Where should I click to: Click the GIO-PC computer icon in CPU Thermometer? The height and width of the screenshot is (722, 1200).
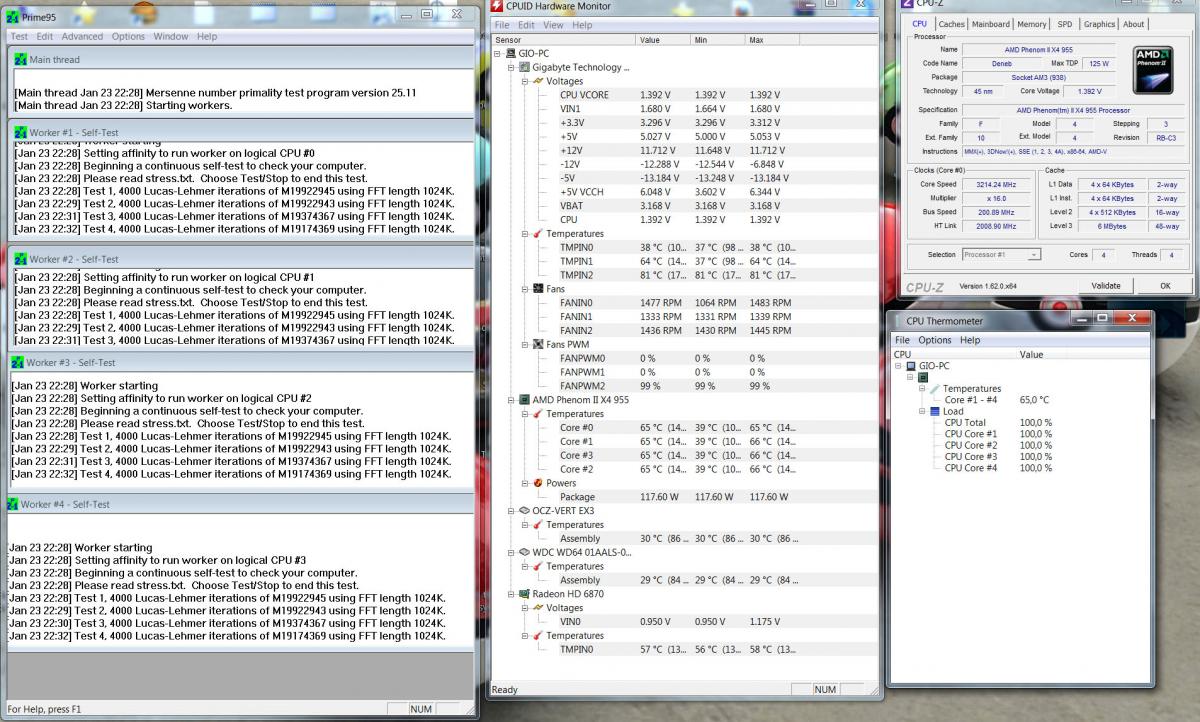click(x=912, y=366)
